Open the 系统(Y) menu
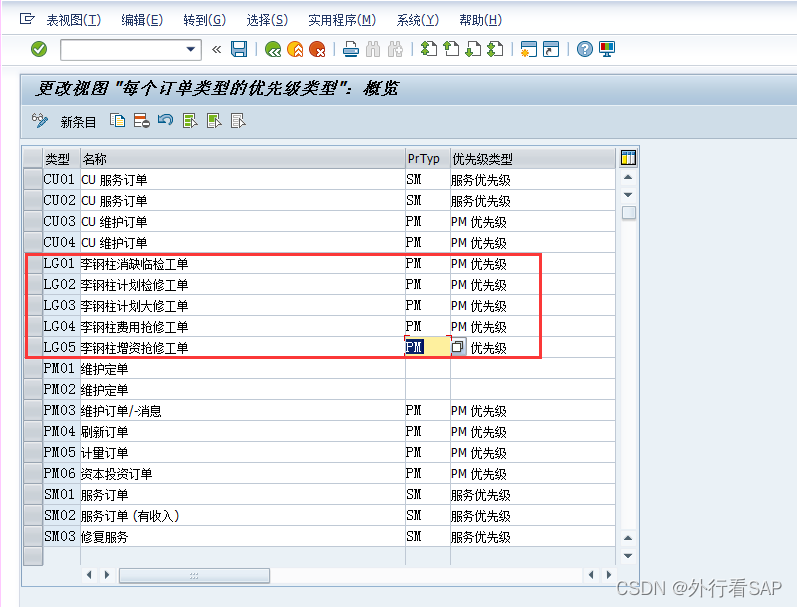 (417, 20)
